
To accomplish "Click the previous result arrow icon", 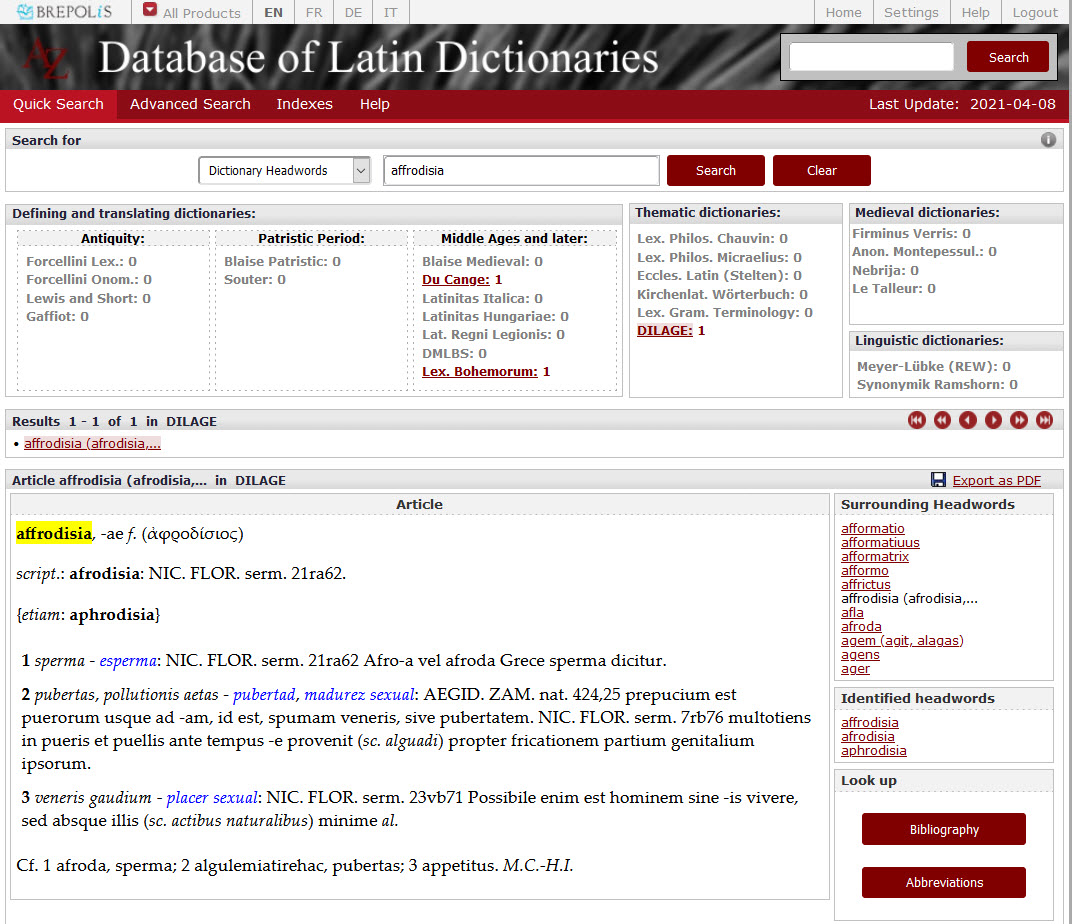I will 967,420.
